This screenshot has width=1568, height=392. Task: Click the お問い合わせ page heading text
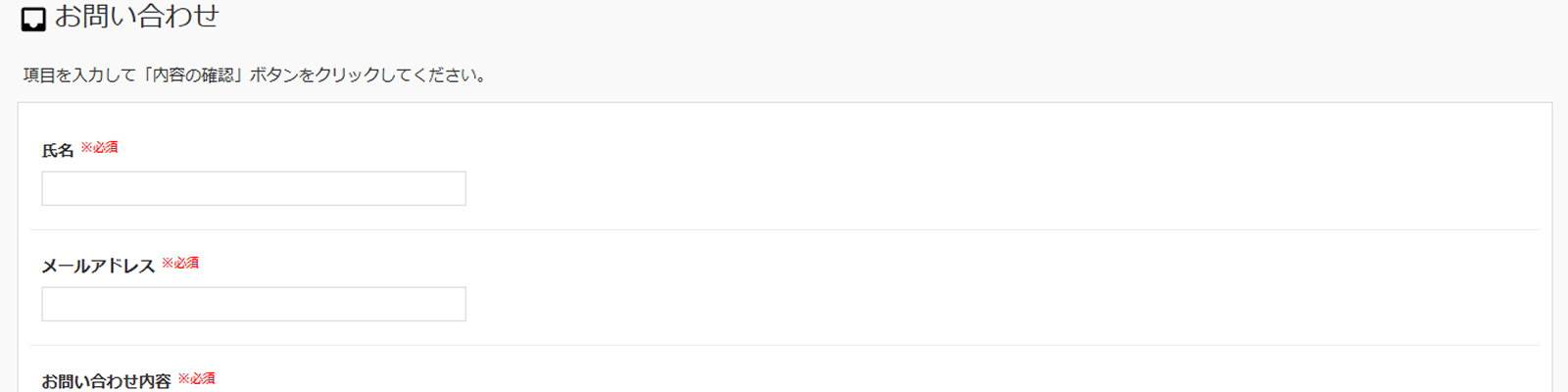coord(136,17)
